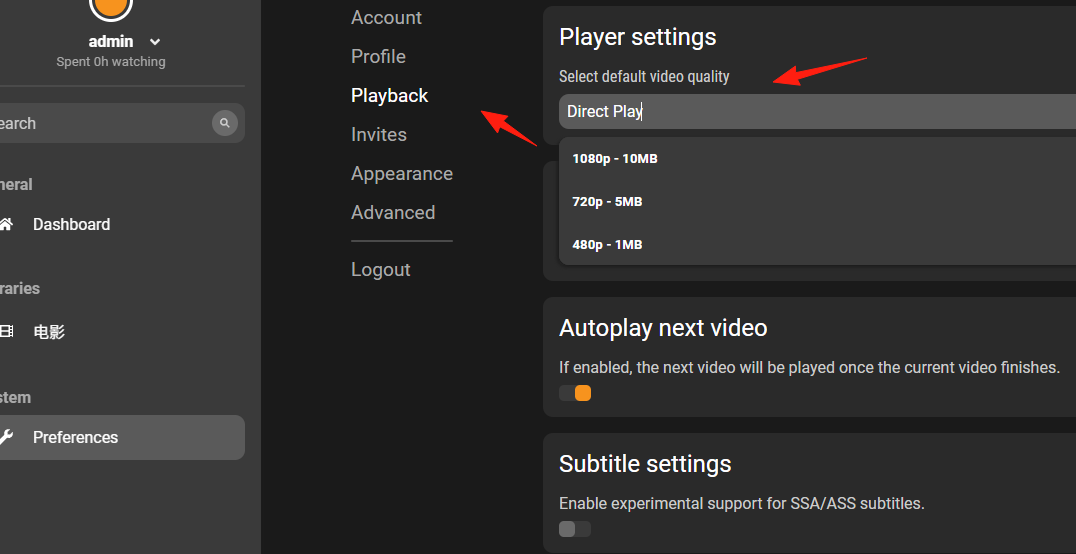Viewport: 1076px width, 554px height.
Task: Click the autoplay description text
Action: [x=809, y=368]
